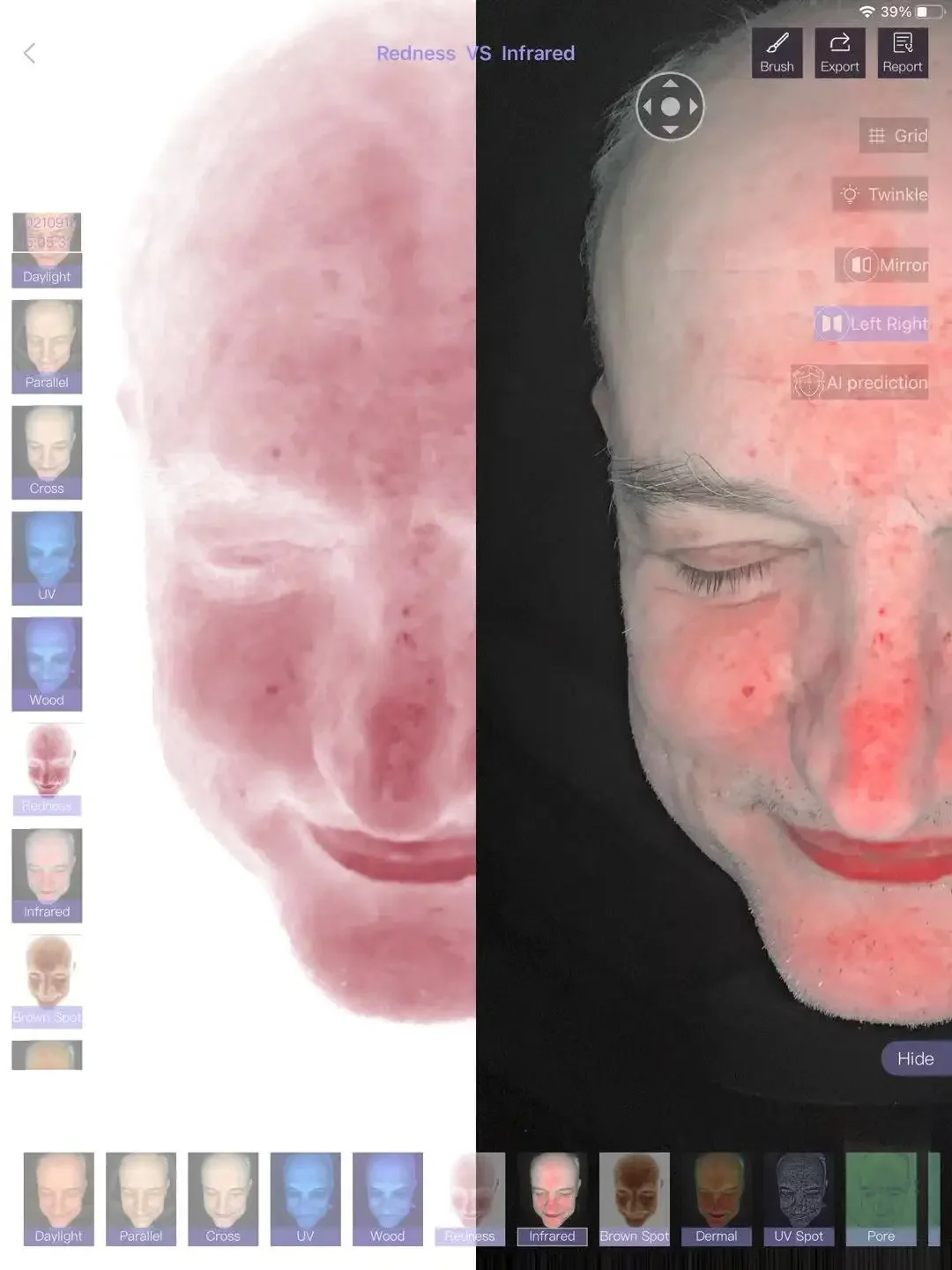Tap the left arrow on pan control
Screen dimensions: 952x1270
click(x=647, y=107)
